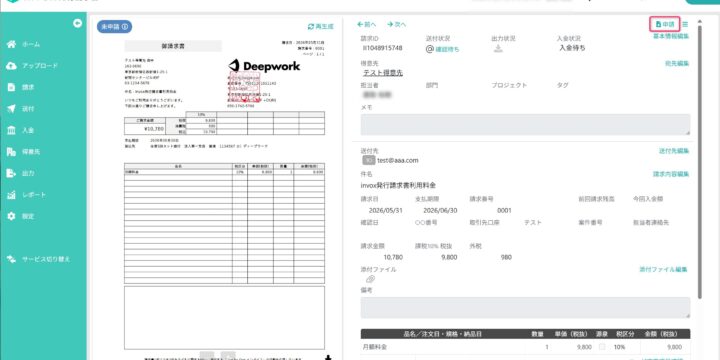Viewport: 720px width, 360px height.
Task: Open the 設定 gear icon
Action: [11, 216]
